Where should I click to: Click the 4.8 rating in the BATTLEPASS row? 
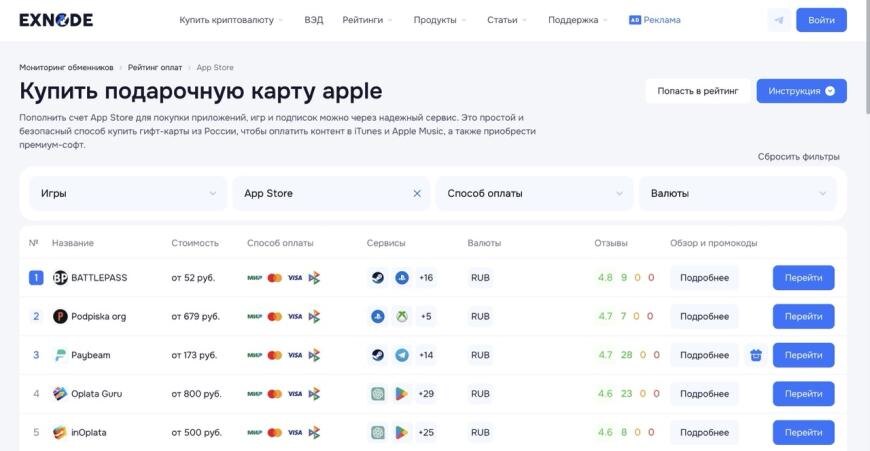605,278
